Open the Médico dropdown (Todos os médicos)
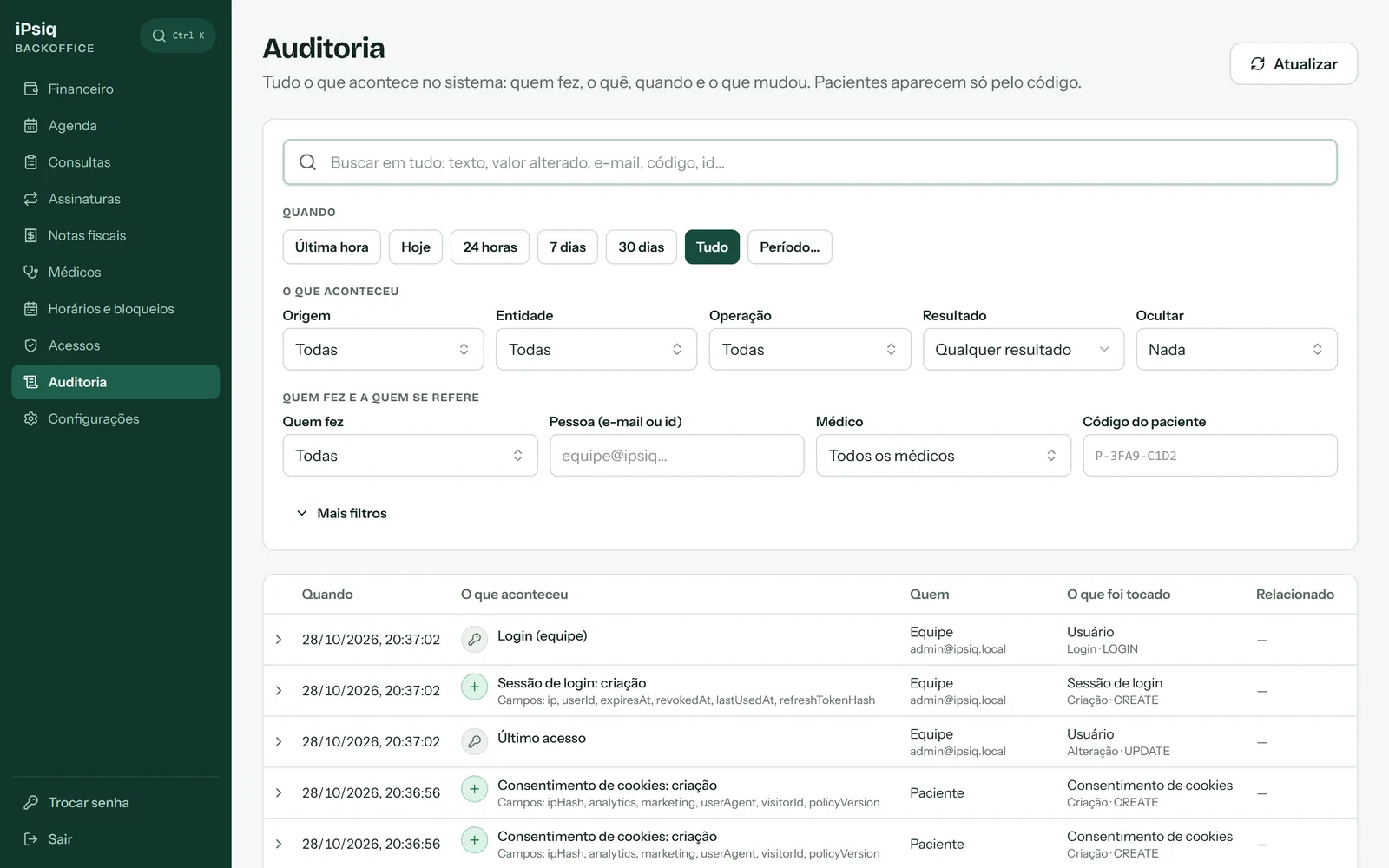Viewport: 1389px width, 868px height. point(944,455)
